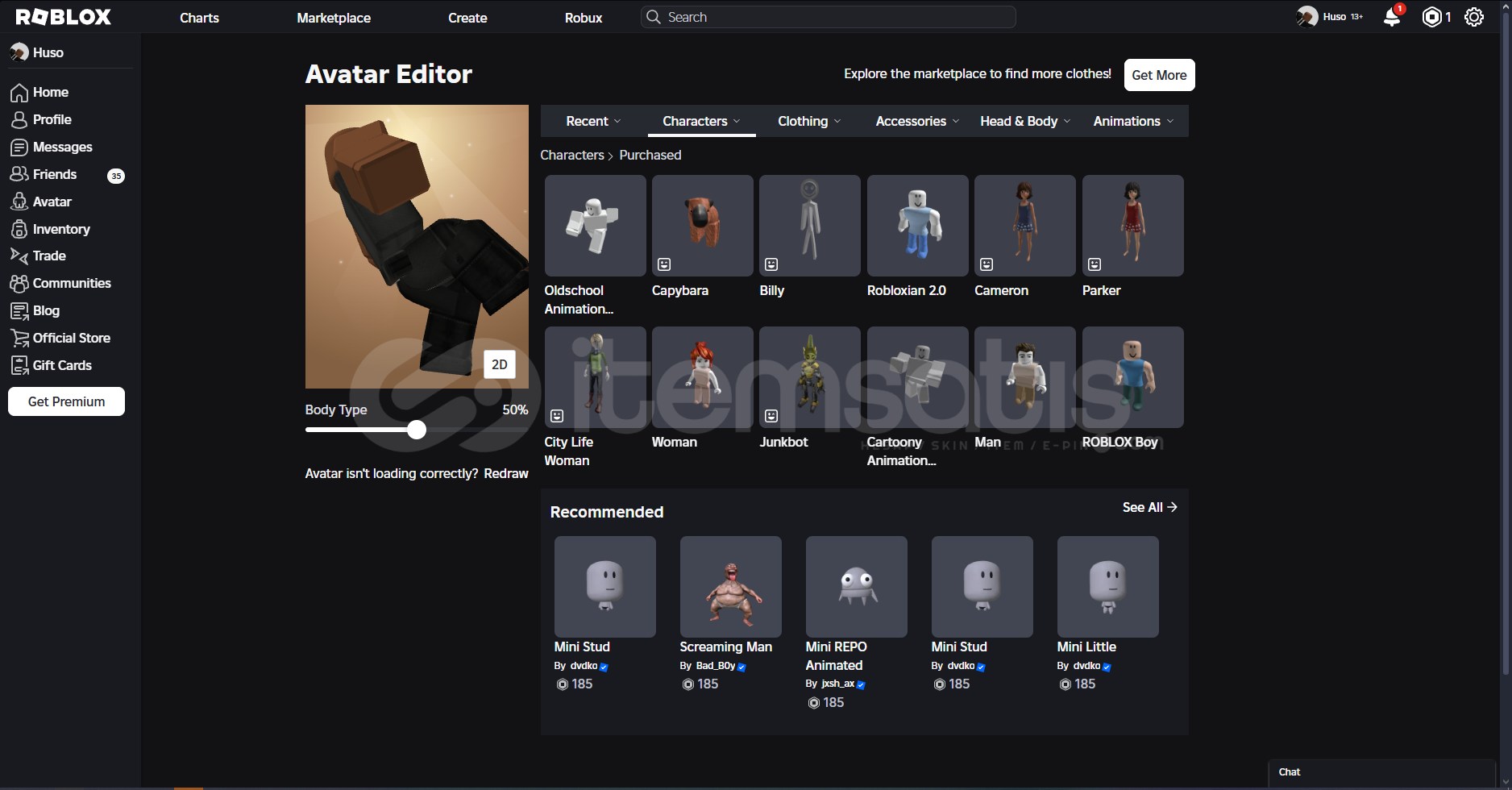Click the Communities sidebar icon
The image size is (1512, 790).
coord(19,284)
